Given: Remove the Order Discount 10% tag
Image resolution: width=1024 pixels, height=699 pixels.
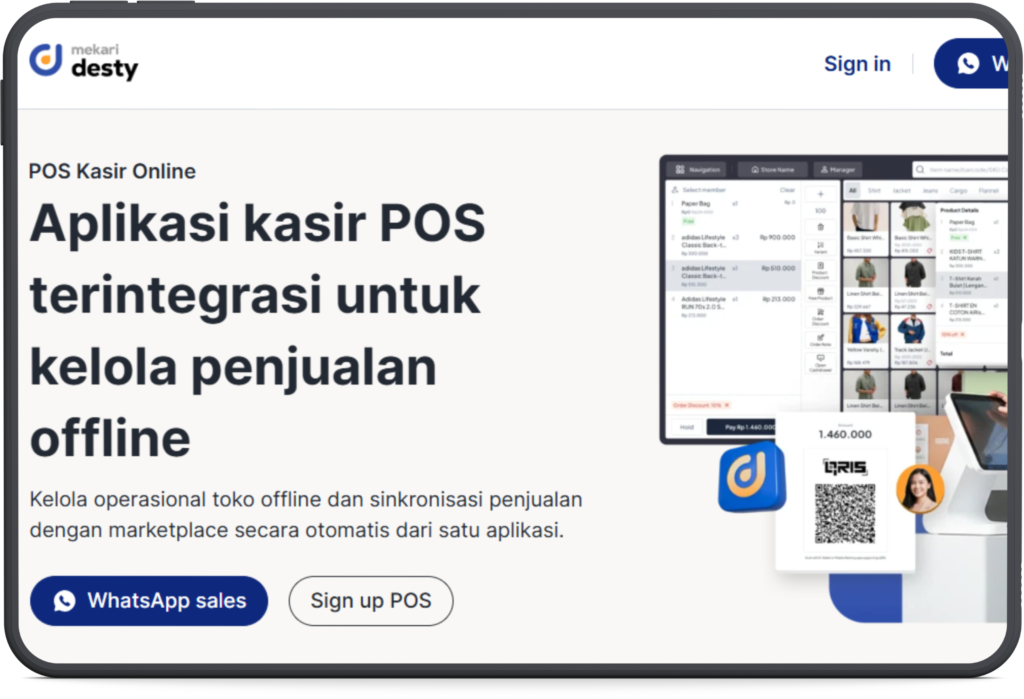Looking at the screenshot, I should (x=727, y=405).
